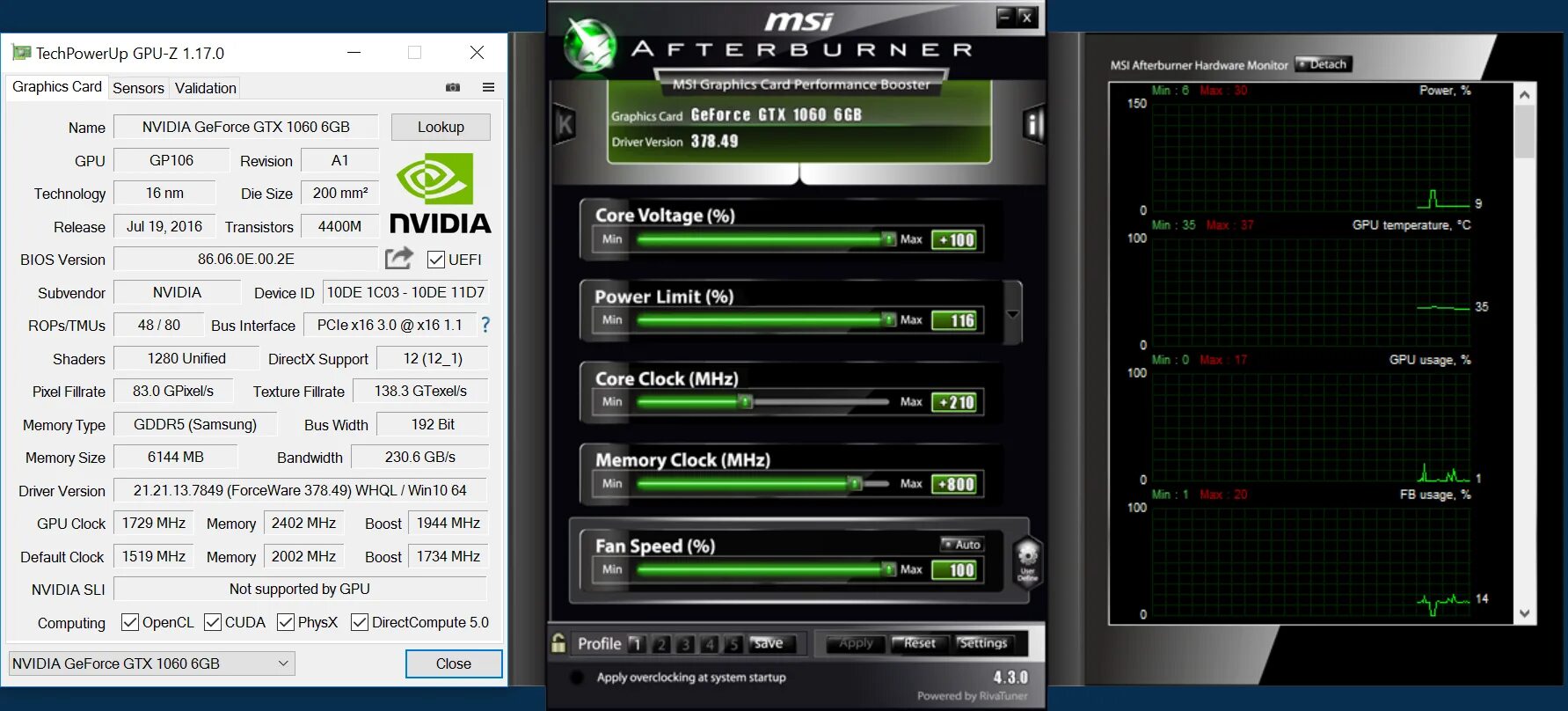Image resolution: width=1568 pixels, height=711 pixels.
Task: Click the BIOS Version field 86.06.0E.00.2E
Action: (x=246, y=259)
